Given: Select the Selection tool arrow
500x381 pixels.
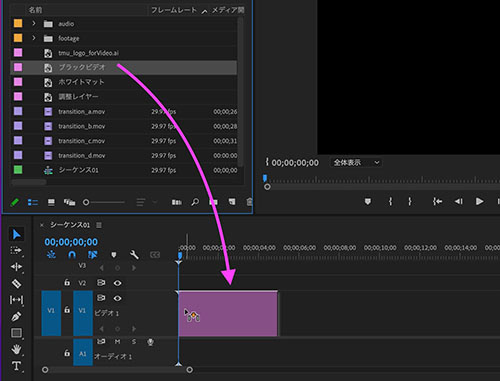Looking at the screenshot, I should point(16,234).
